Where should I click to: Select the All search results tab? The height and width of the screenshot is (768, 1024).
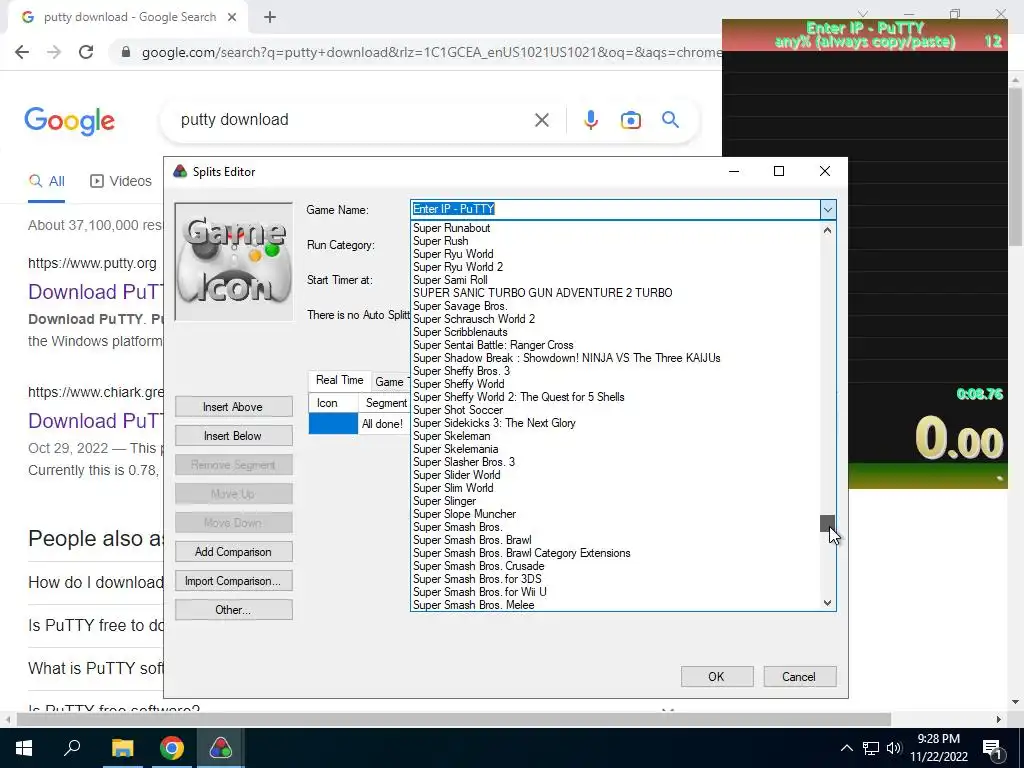coord(46,181)
